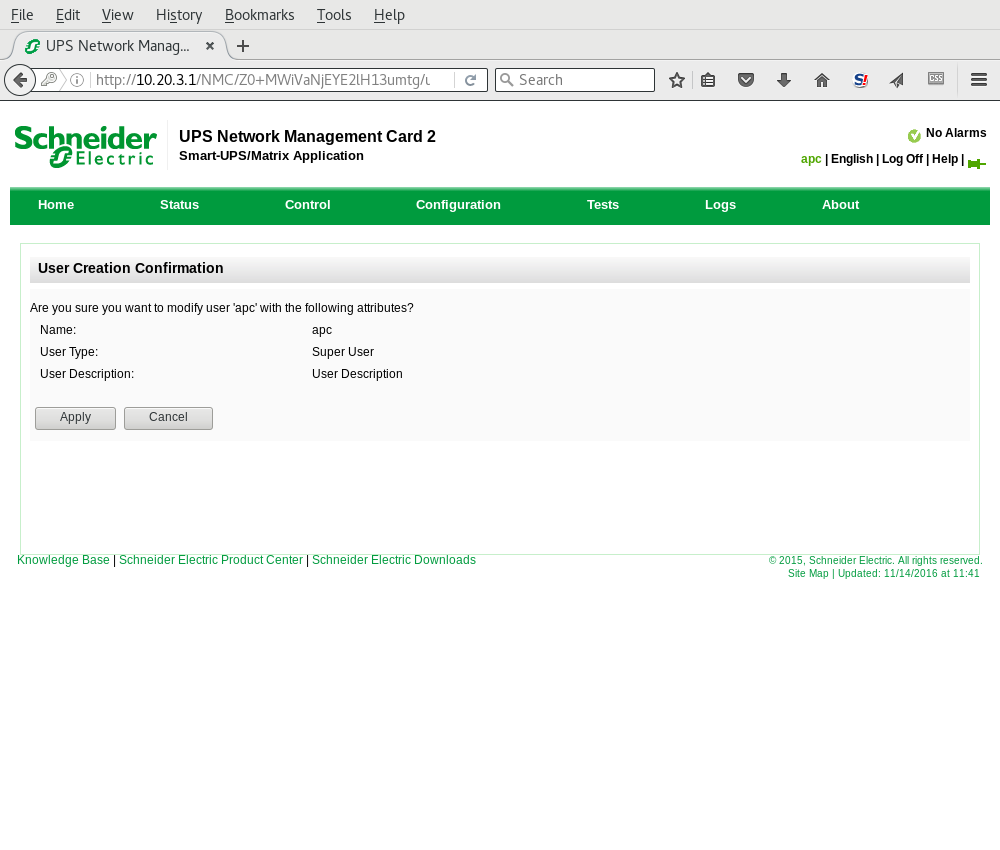Select the UPS Network Manag... tab
Viewport: 1000px width, 850px height.
click(x=118, y=46)
